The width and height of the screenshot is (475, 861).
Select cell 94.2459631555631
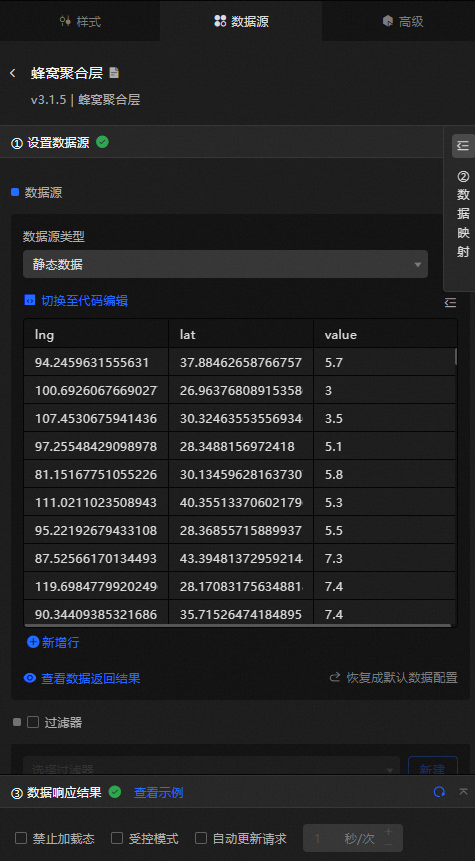click(96, 362)
